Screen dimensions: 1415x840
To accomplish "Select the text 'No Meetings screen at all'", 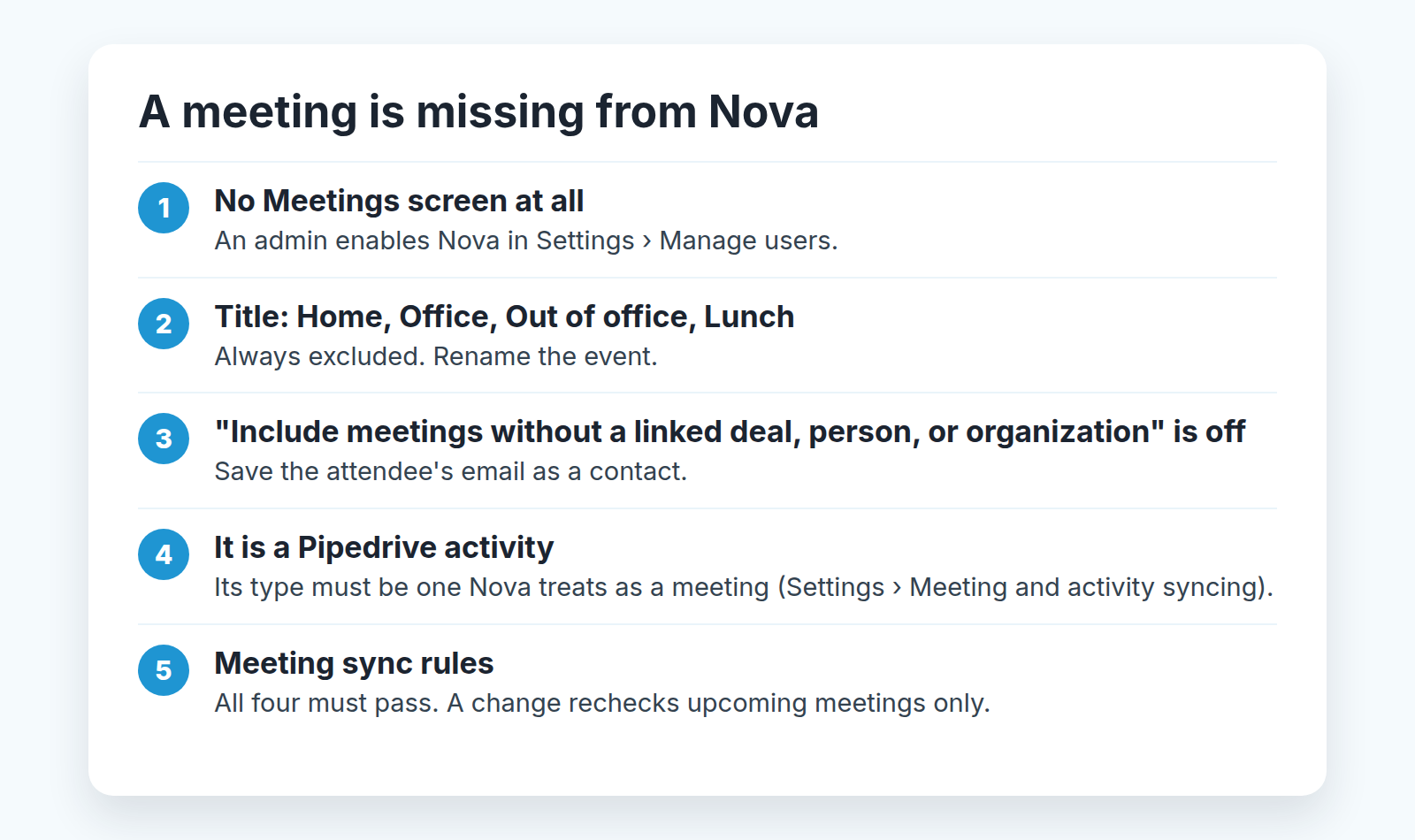I will click(399, 201).
